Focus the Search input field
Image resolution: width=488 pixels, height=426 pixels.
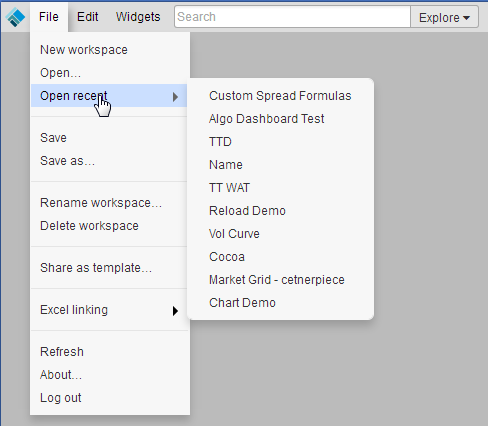coord(292,17)
